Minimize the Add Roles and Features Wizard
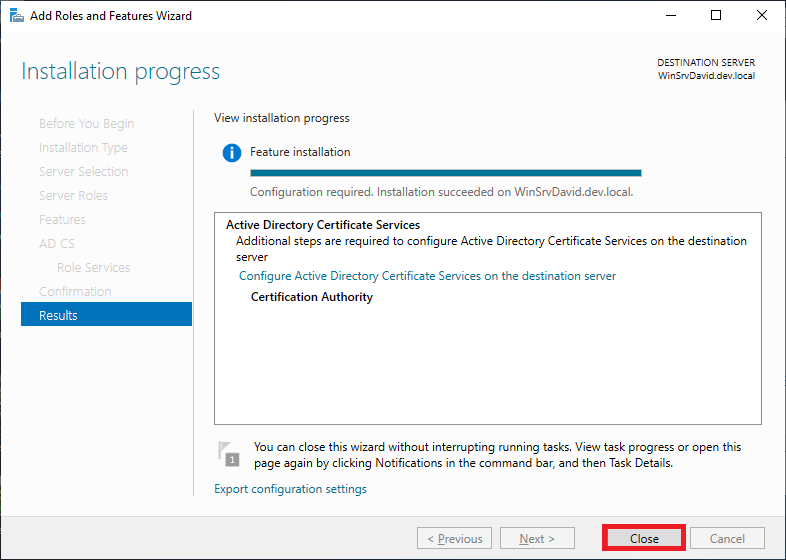This screenshot has height=560, width=786. (x=668, y=16)
